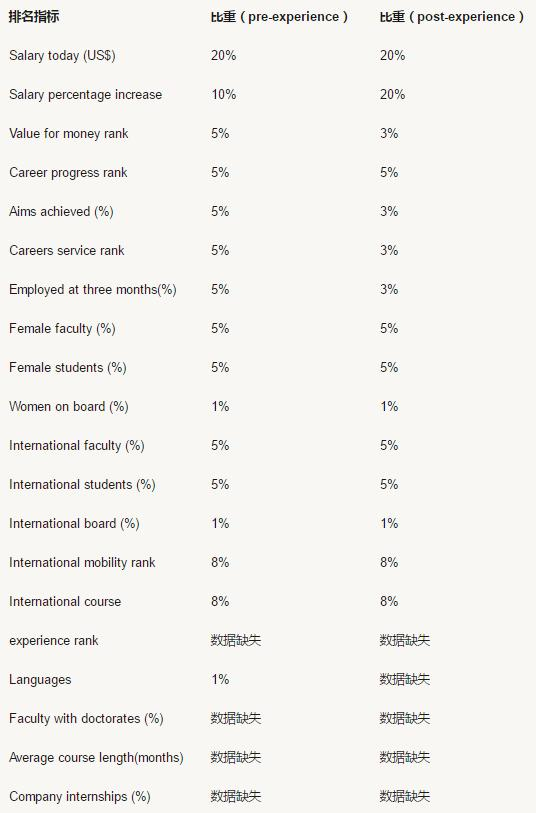
Task: Click the Aims achieved (%) label
Action: (x=61, y=212)
